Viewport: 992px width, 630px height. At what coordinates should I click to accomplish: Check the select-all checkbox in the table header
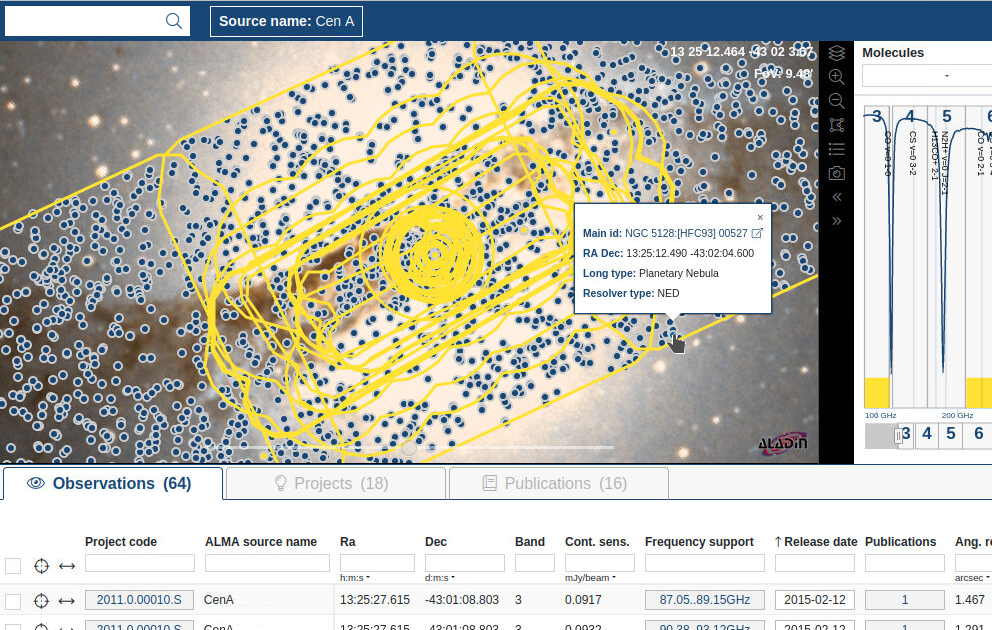coord(13,565)
